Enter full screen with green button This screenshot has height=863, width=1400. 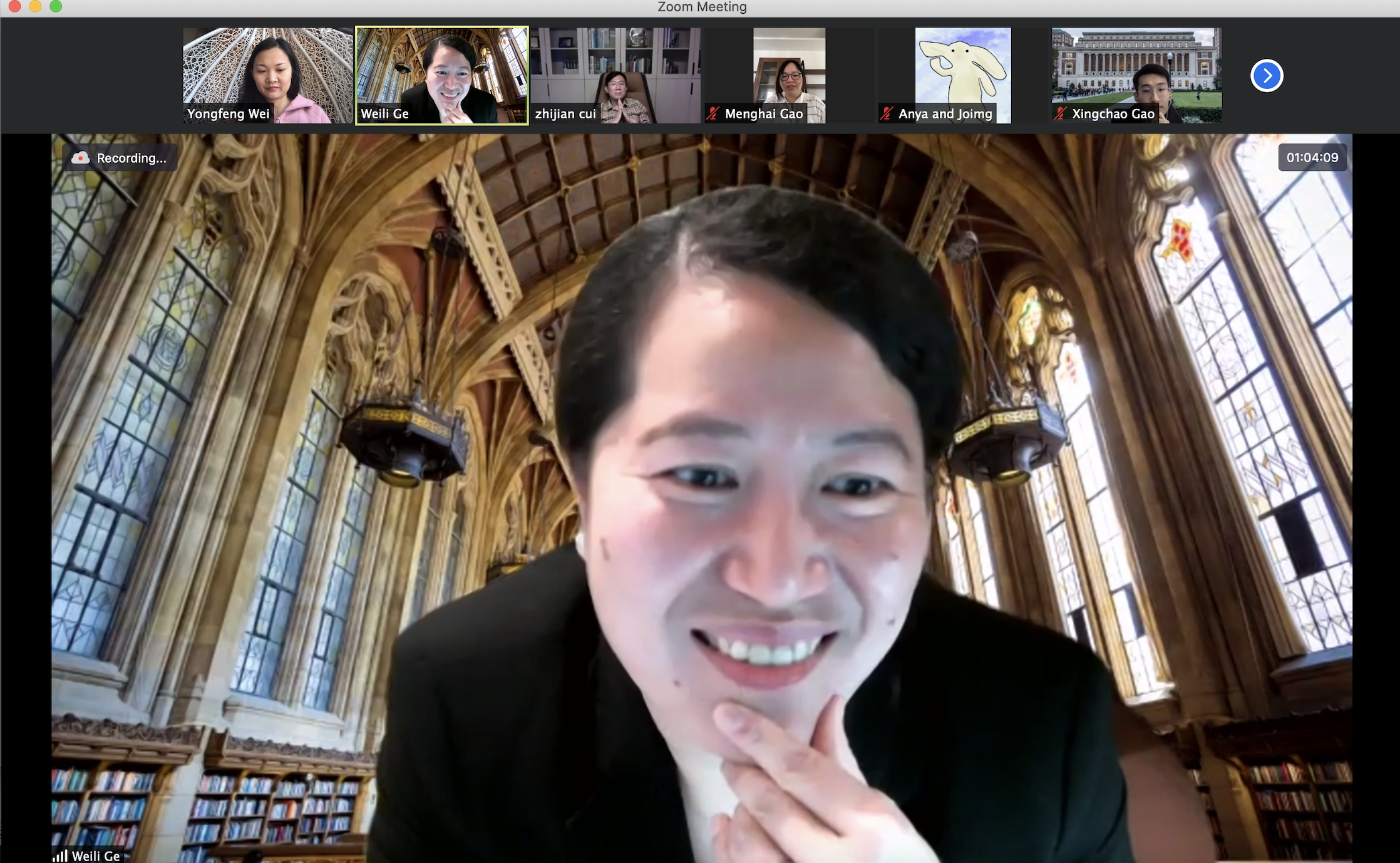tap(56, 6)
